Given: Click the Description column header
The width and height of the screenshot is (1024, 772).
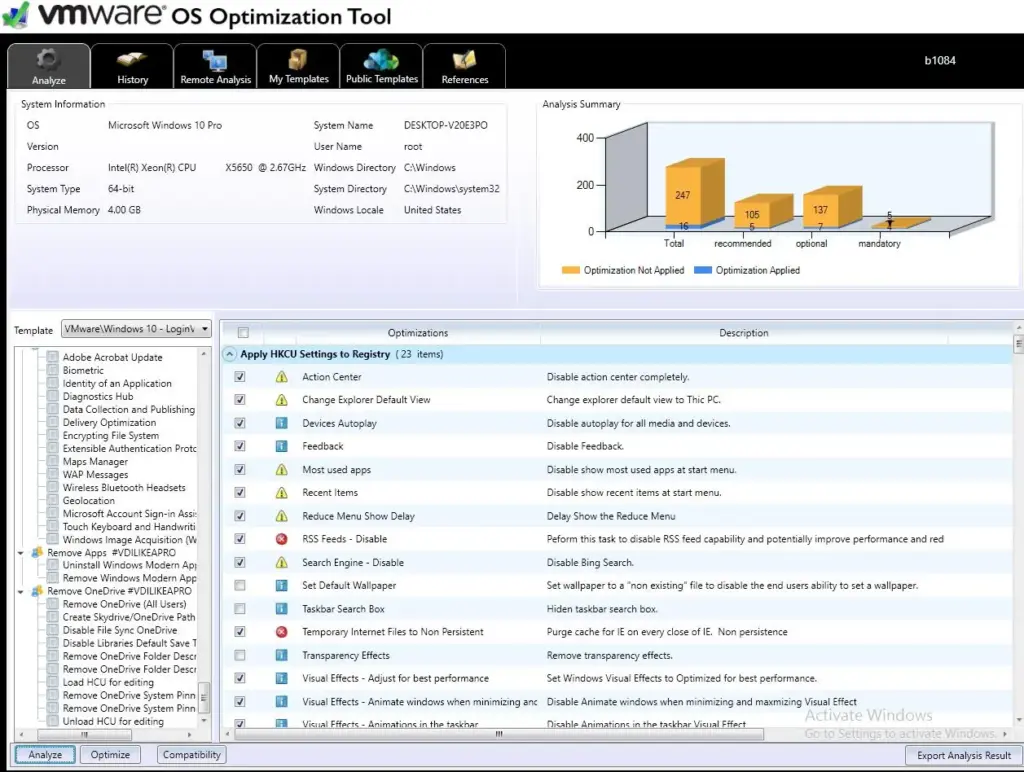Looking at the screenshot, I should coord(744,332).
